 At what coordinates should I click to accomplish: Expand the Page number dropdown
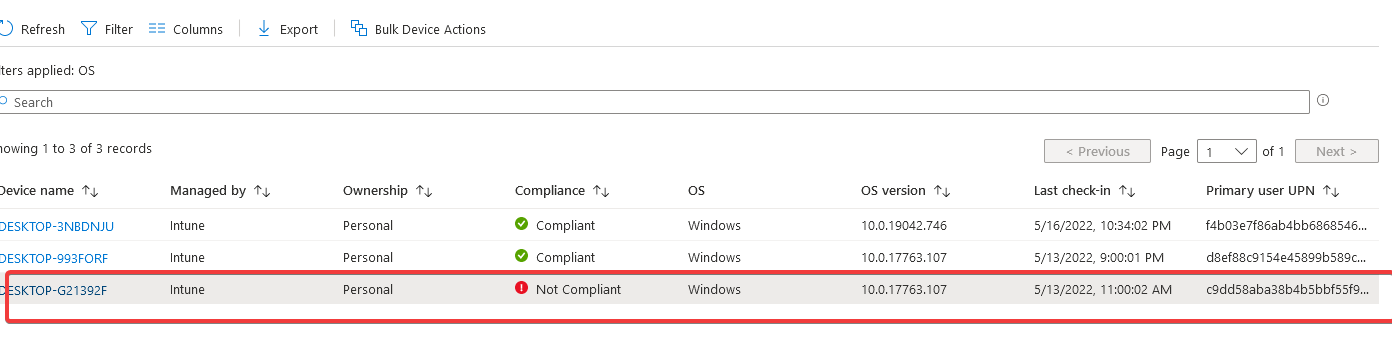tap(1227, 151)
